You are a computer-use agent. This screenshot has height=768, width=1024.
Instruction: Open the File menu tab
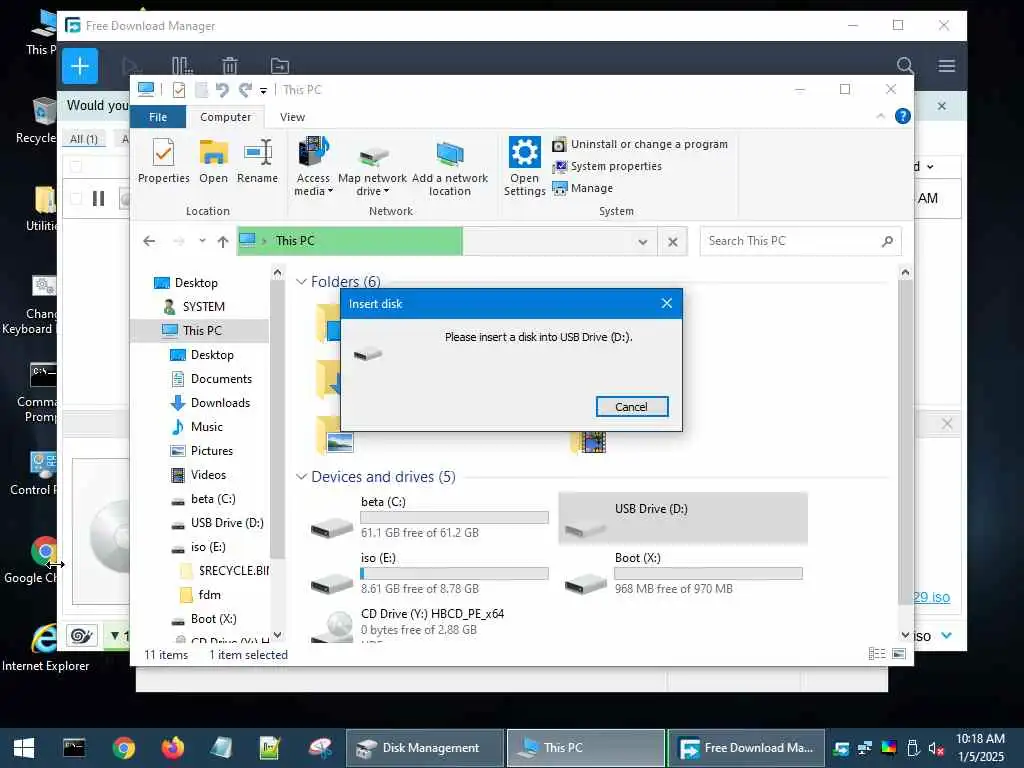click(158, 117)
